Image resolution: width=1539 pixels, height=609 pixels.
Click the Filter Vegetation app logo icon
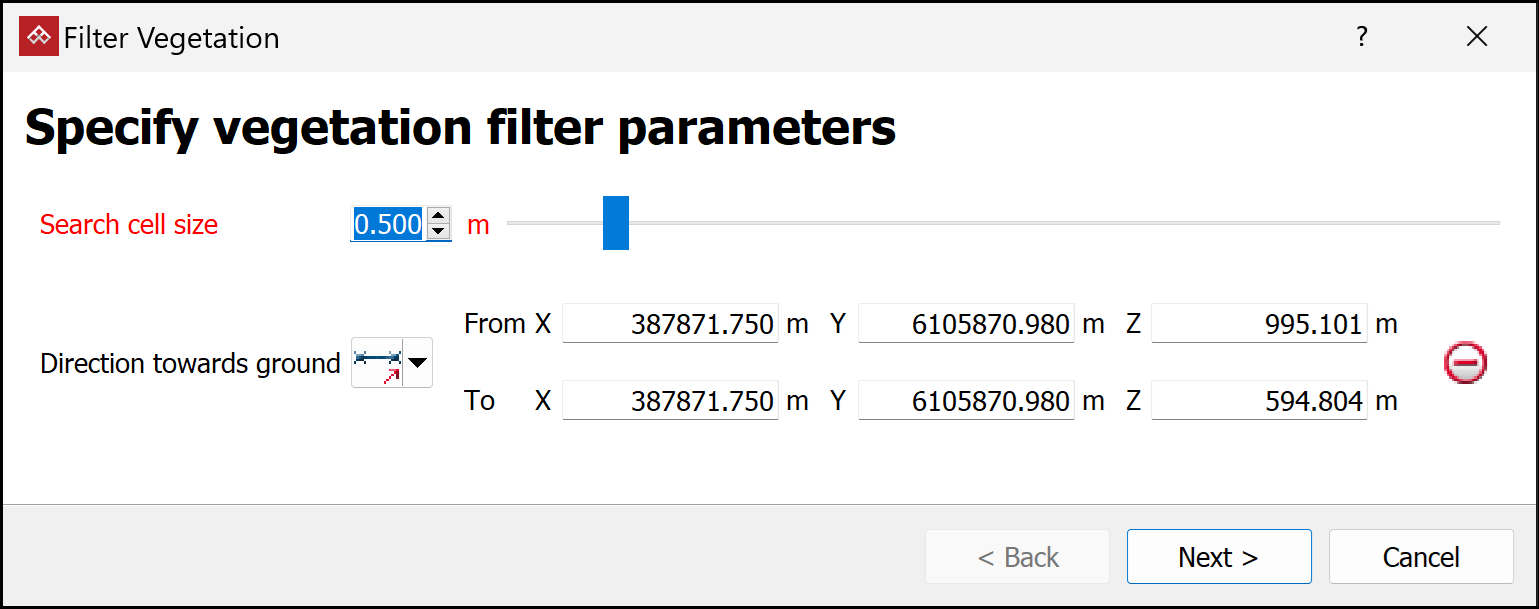(39, 37)
